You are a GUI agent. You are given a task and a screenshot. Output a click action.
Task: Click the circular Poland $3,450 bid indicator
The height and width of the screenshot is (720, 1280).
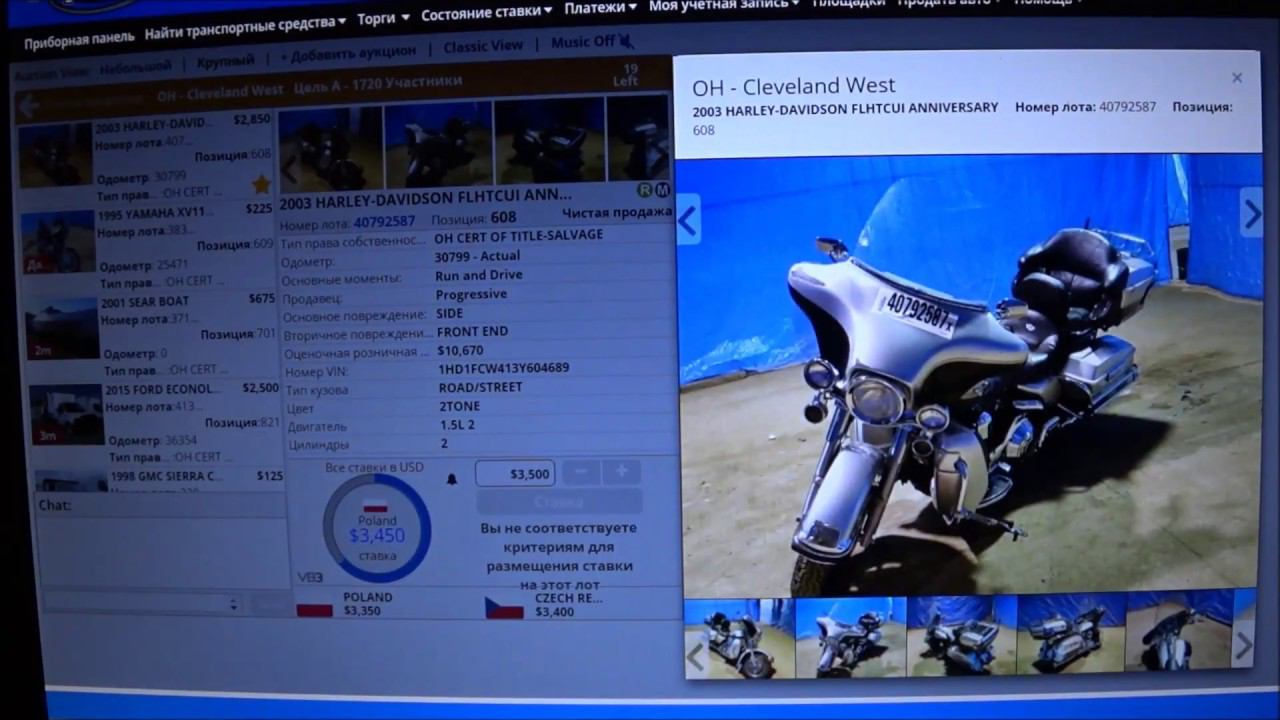coord(377,529)
